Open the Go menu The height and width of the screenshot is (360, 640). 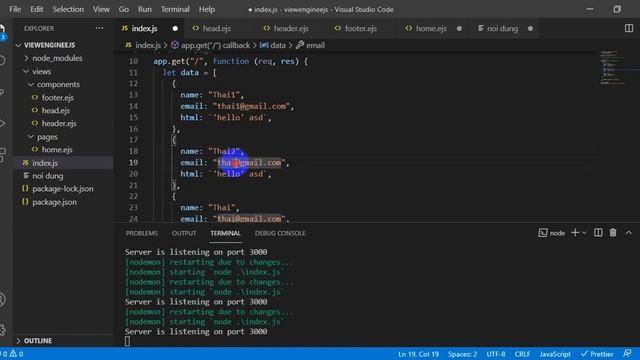coord(124,9)
